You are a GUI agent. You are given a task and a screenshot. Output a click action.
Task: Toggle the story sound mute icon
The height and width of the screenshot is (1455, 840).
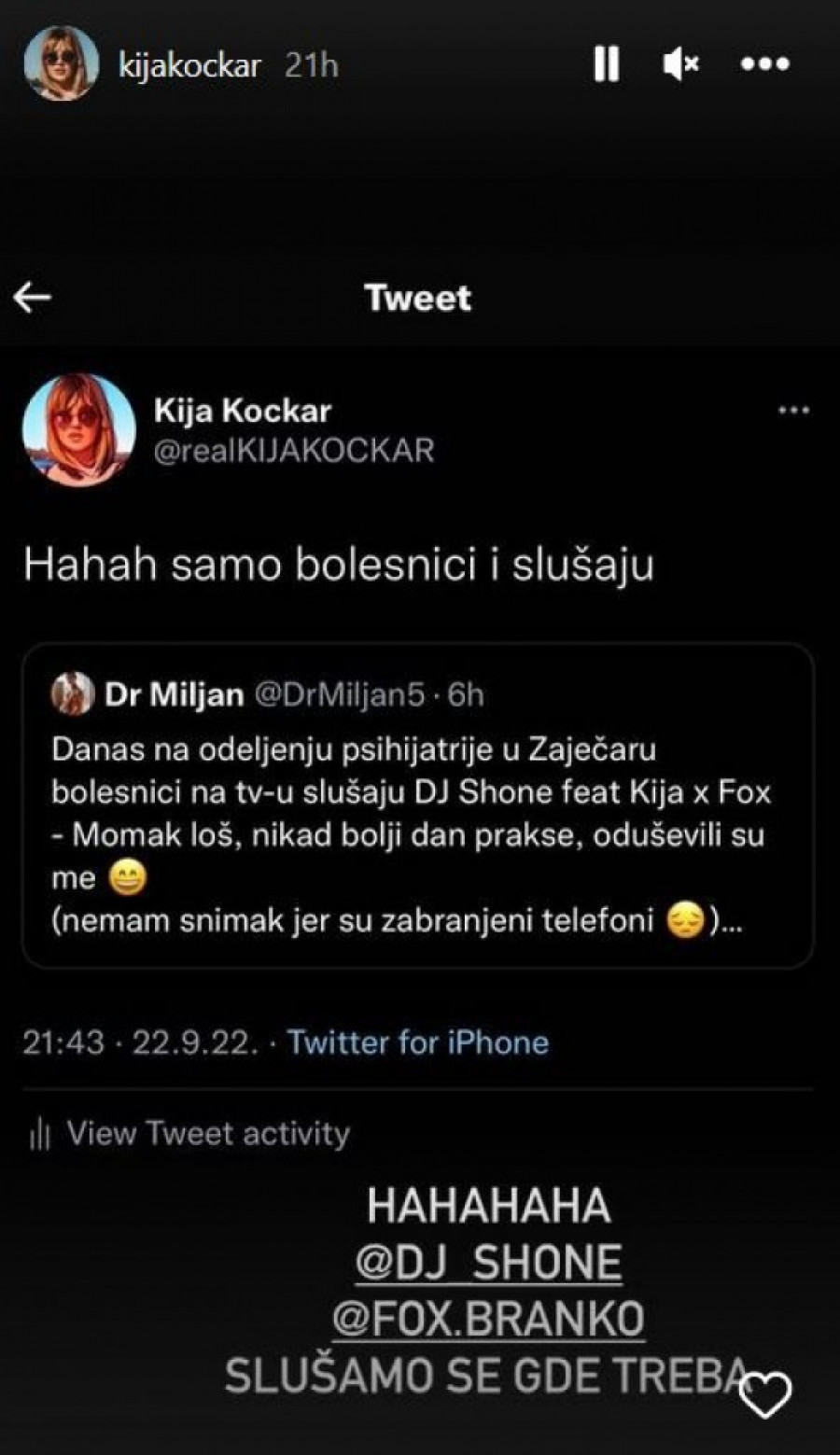pos(680,64)
